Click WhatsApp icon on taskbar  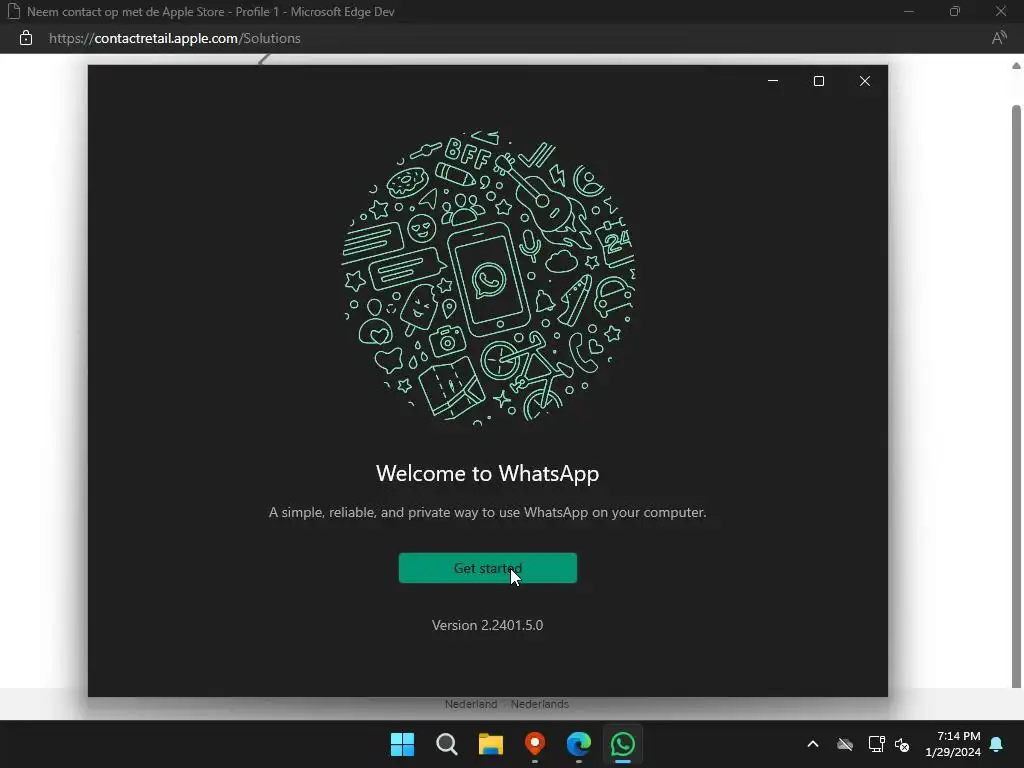tap(622, 744)
